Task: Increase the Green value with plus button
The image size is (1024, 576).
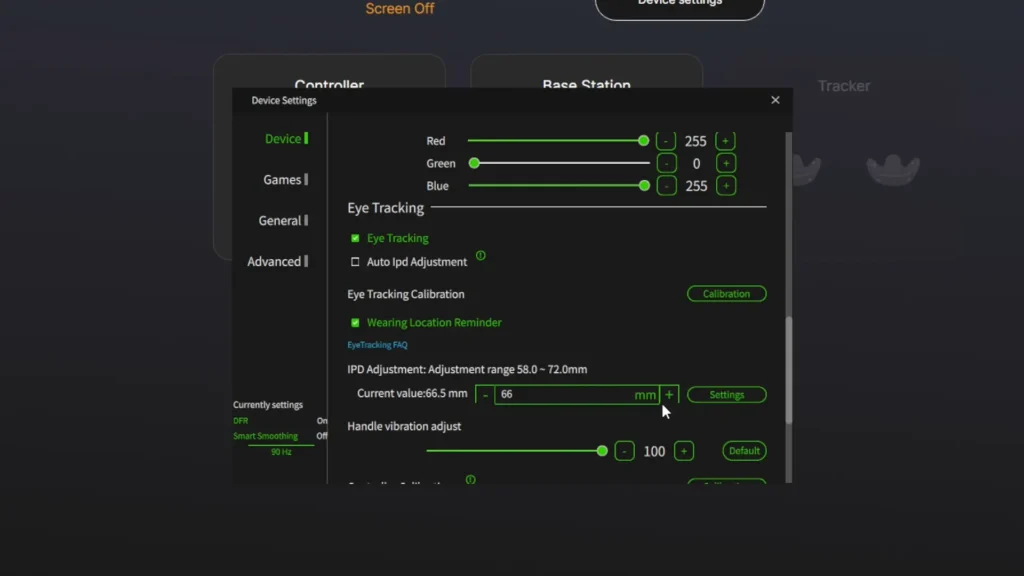Action: (726, 163)
